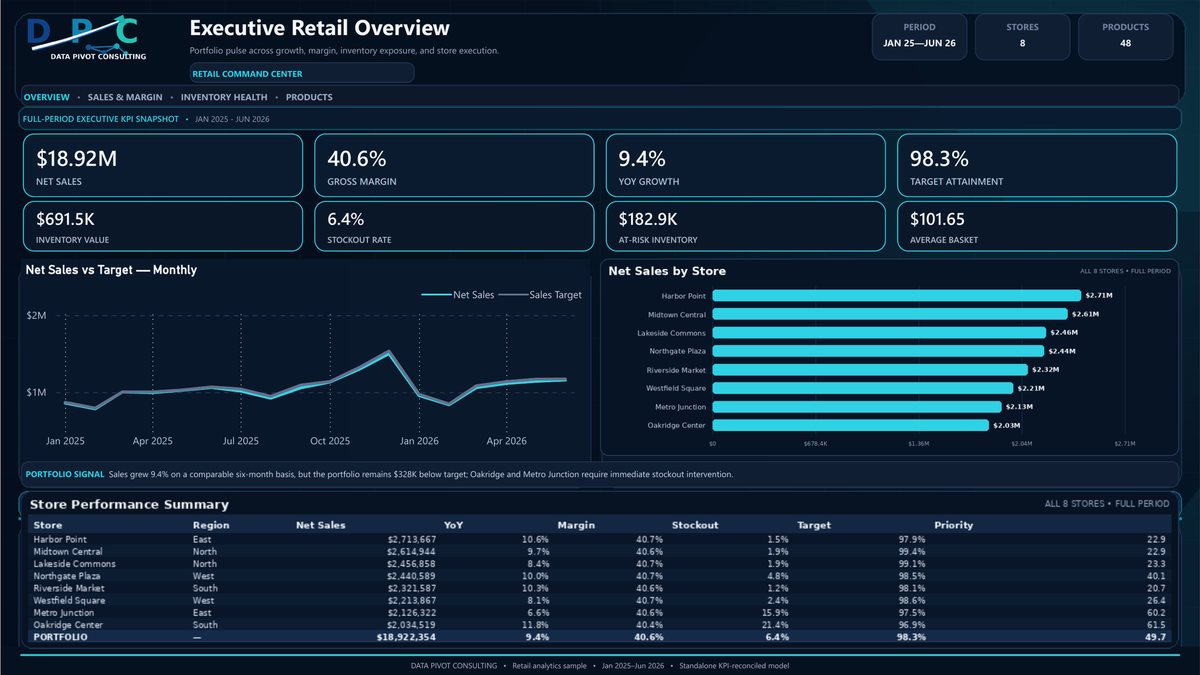Go to the Products tab
Viewport: 1200px width, 675px height.
pos(309,97)
